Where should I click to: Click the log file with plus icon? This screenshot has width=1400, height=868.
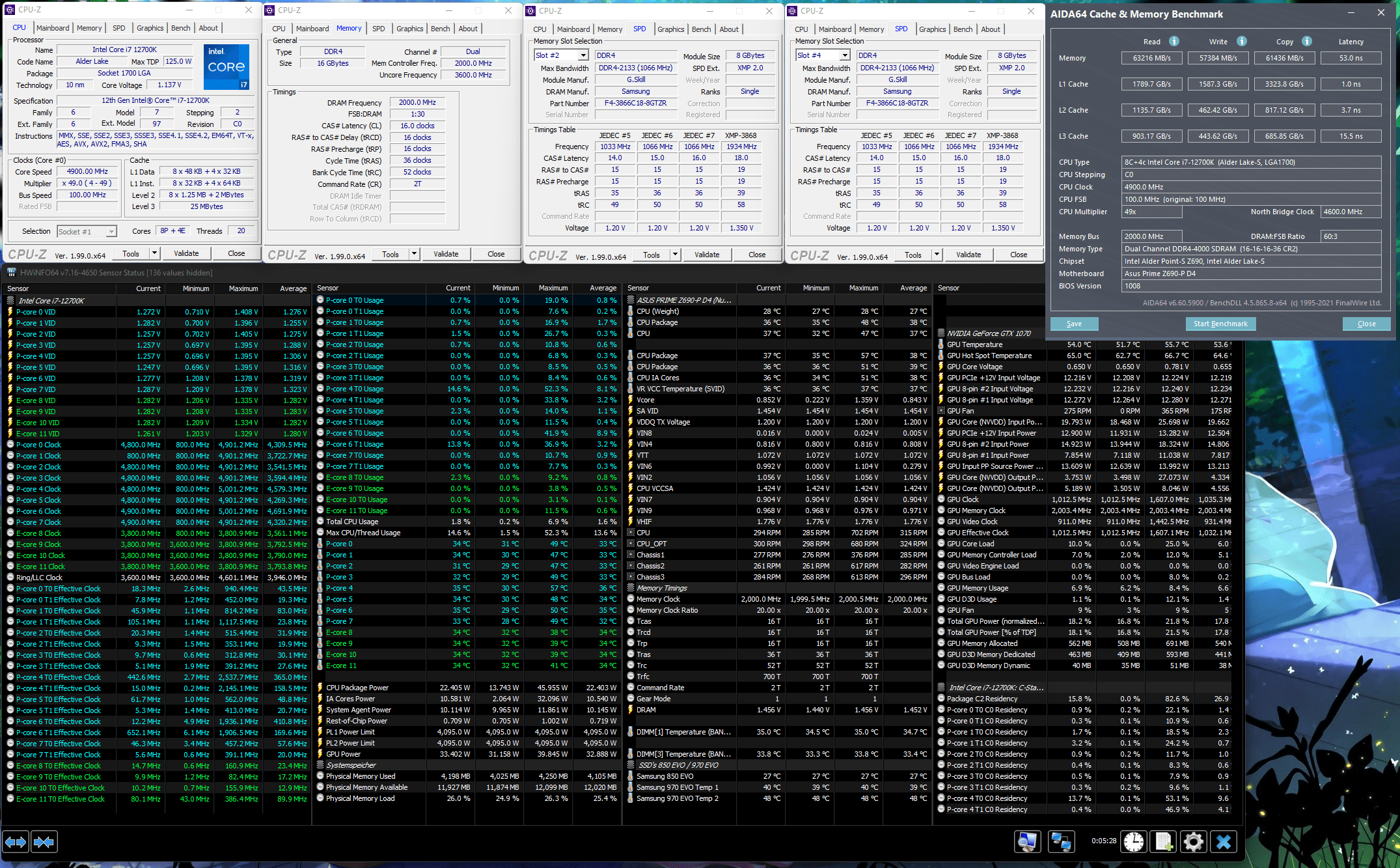[x=1164, y=842]
